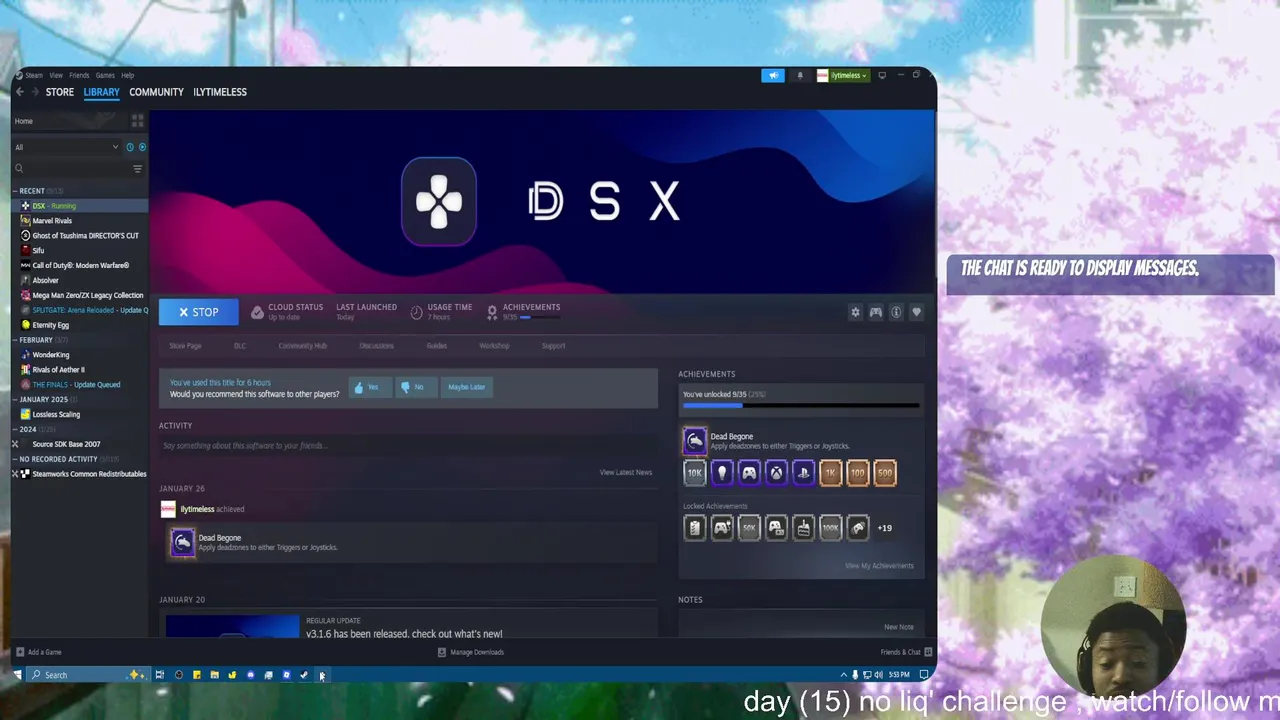Click the activity 'Say something' text box
This screenshot has width=1280, height=720.
point(408,446)
